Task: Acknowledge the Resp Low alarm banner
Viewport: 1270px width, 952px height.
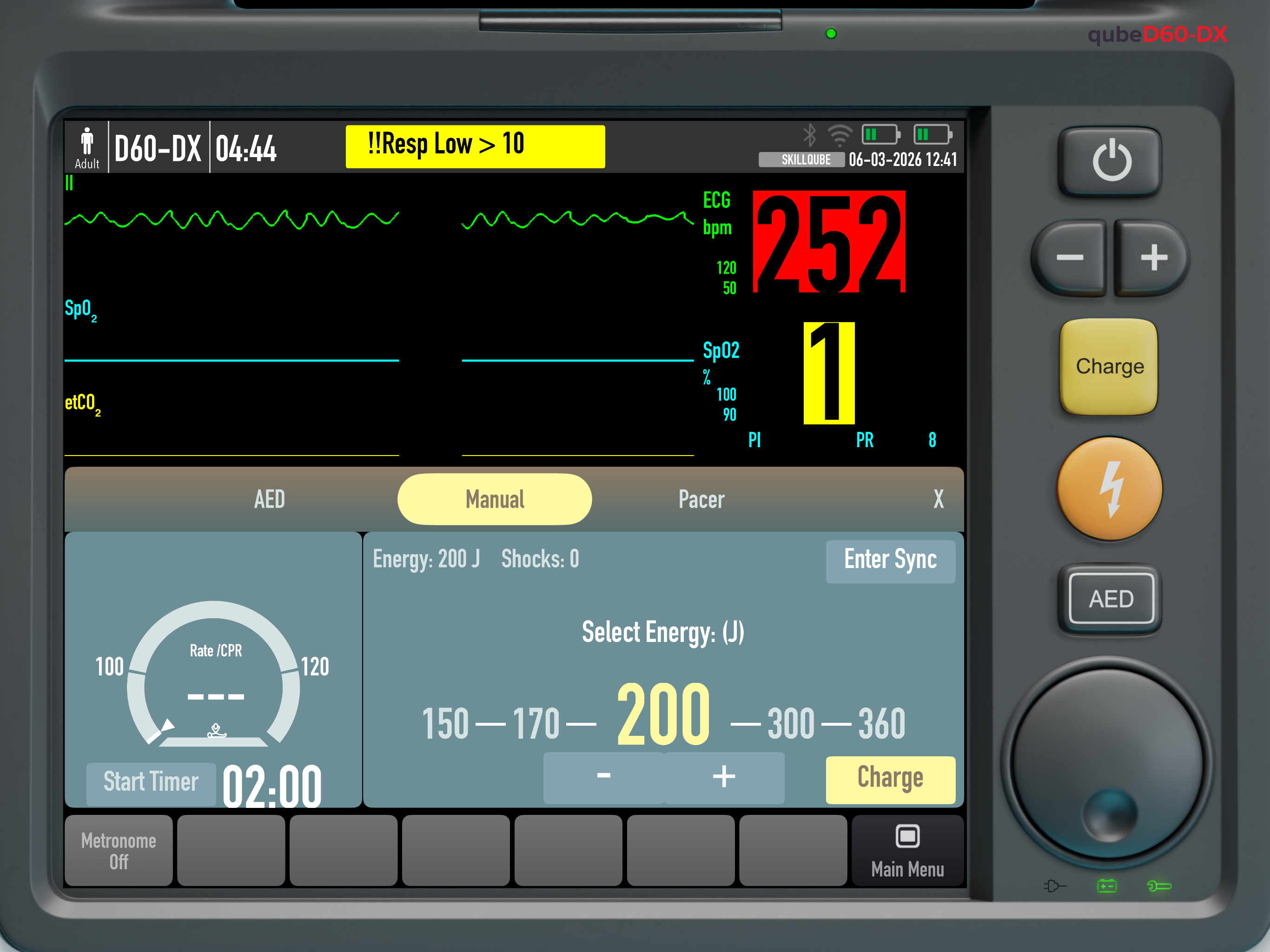Action: click(475, 146)
